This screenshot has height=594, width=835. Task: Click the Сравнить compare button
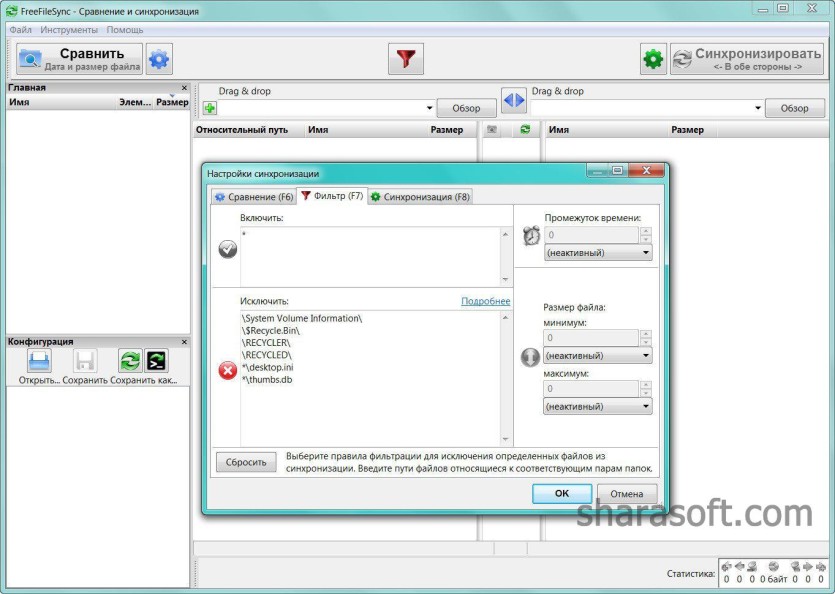coord(79,59)
